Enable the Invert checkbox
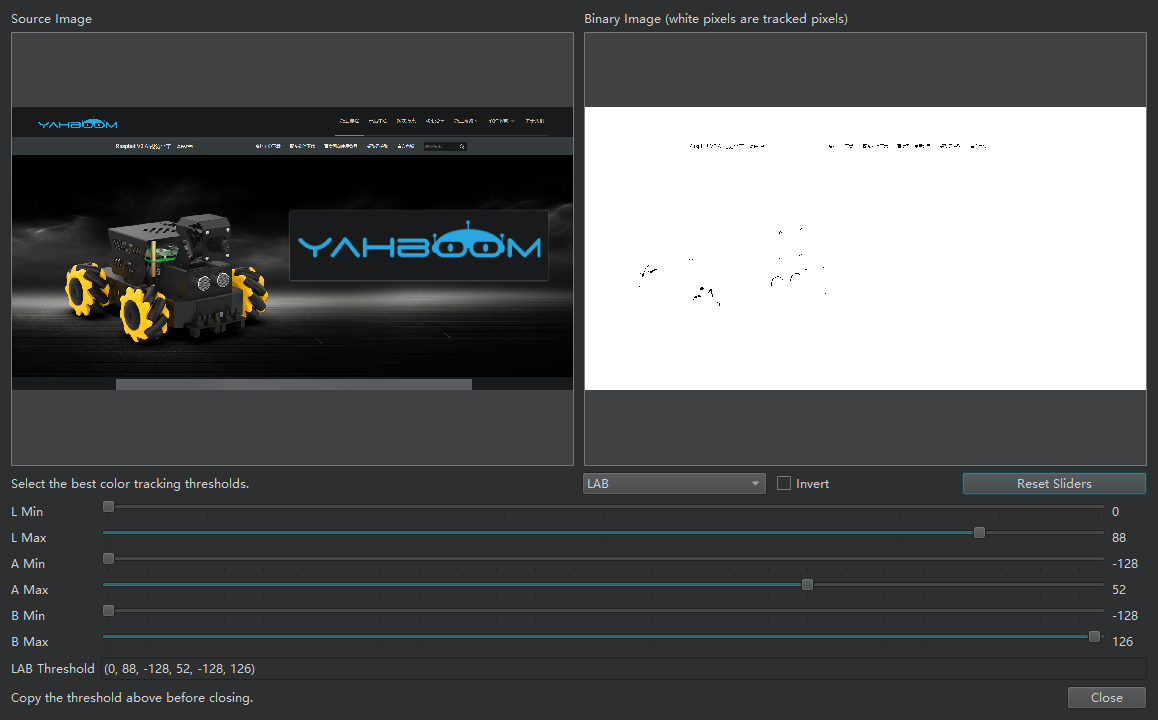The image size is (1158, 720). click(784, 484)
